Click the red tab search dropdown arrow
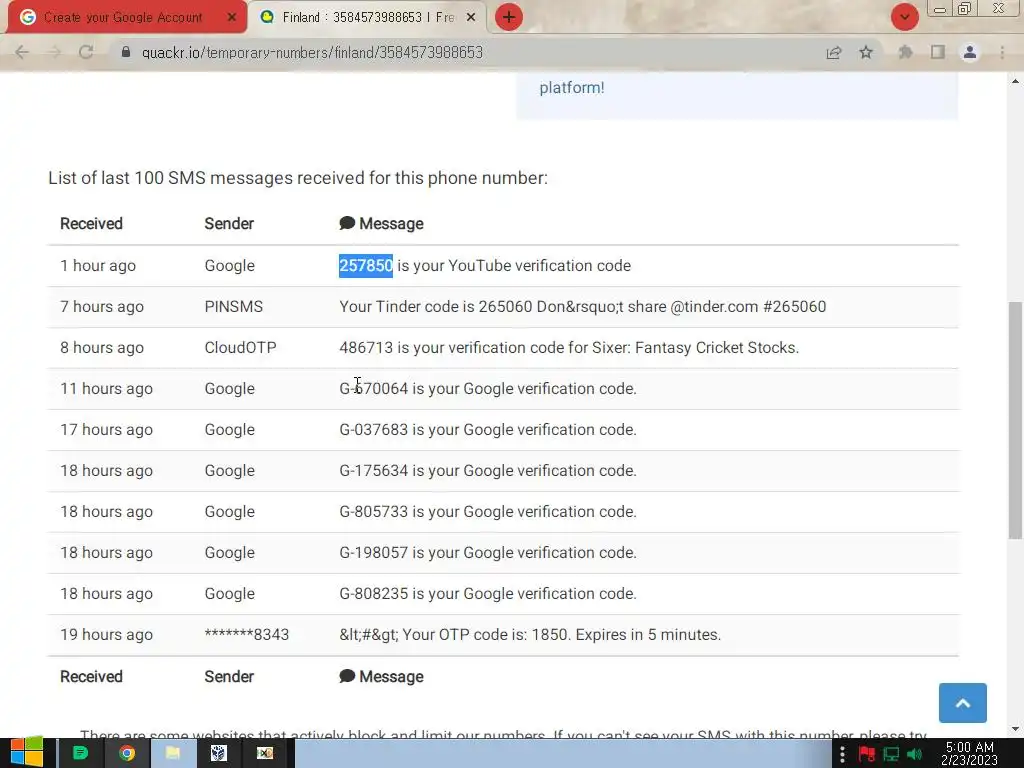 [x=904, y=17]
